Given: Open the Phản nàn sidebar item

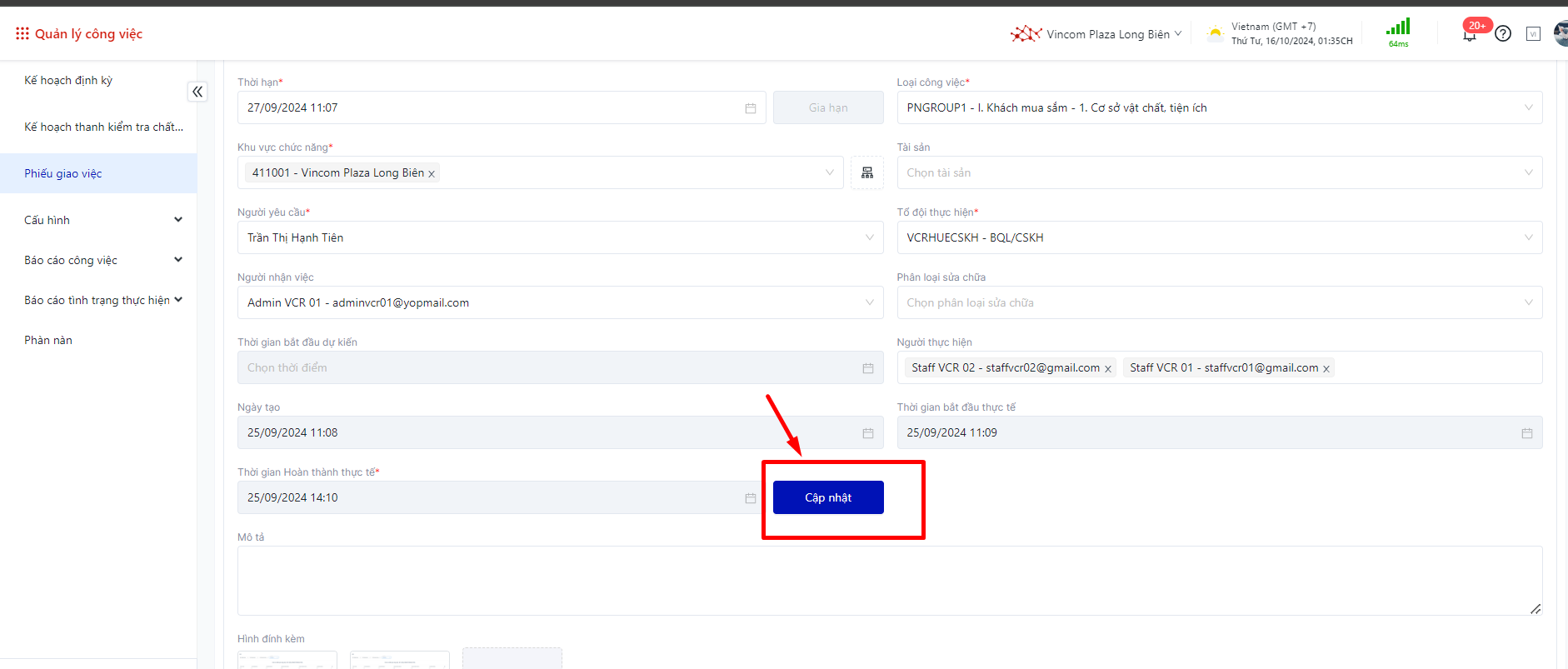Looking at the screenshot, I should [x=48, y=340].
